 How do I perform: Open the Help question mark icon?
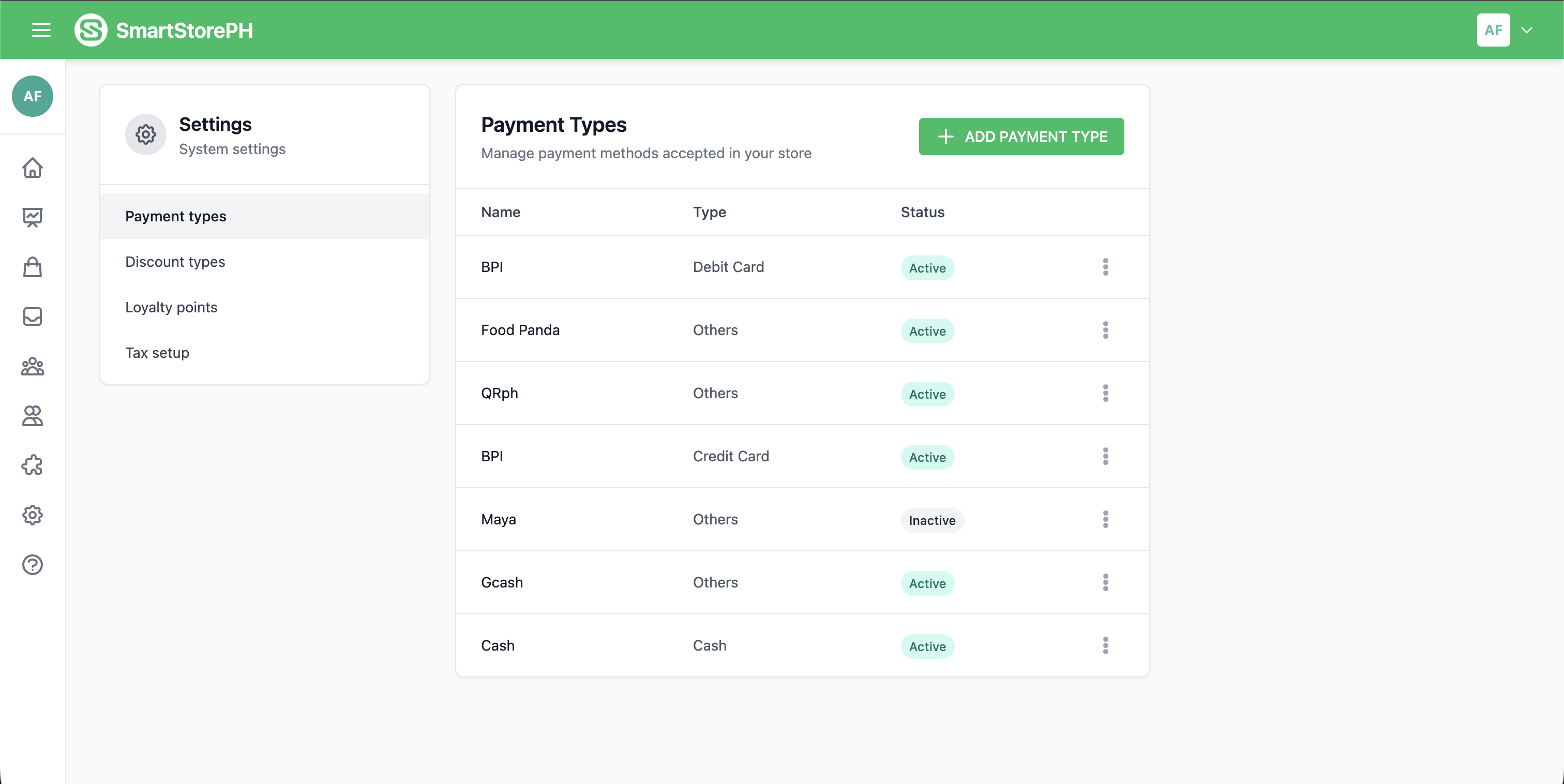click(32, 565)
